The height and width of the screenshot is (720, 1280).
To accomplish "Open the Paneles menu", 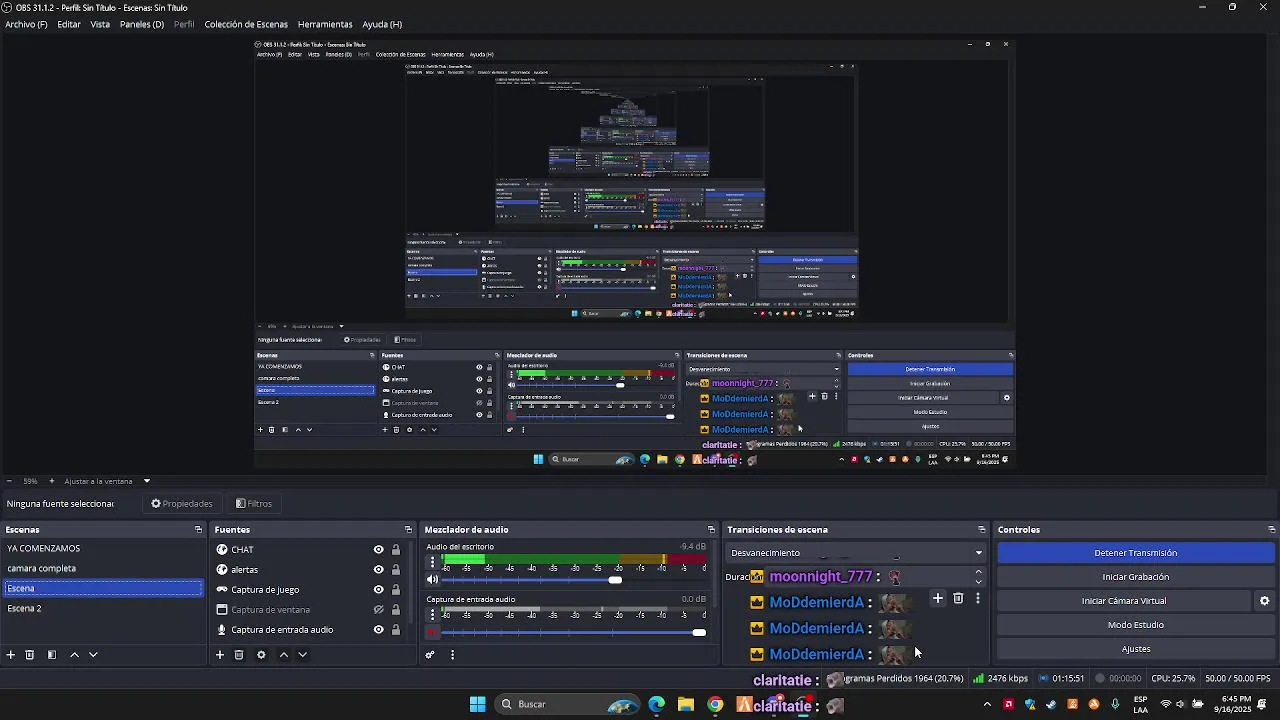I will (142, 24).
